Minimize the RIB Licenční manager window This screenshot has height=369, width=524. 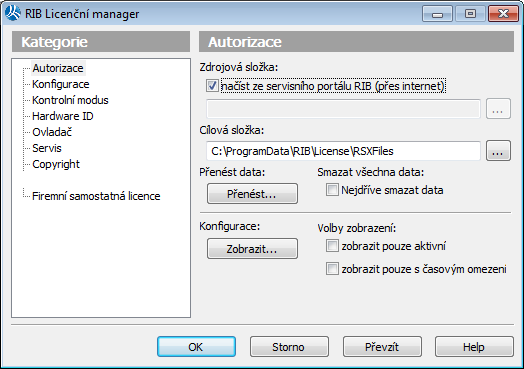[x=437, y=14]
